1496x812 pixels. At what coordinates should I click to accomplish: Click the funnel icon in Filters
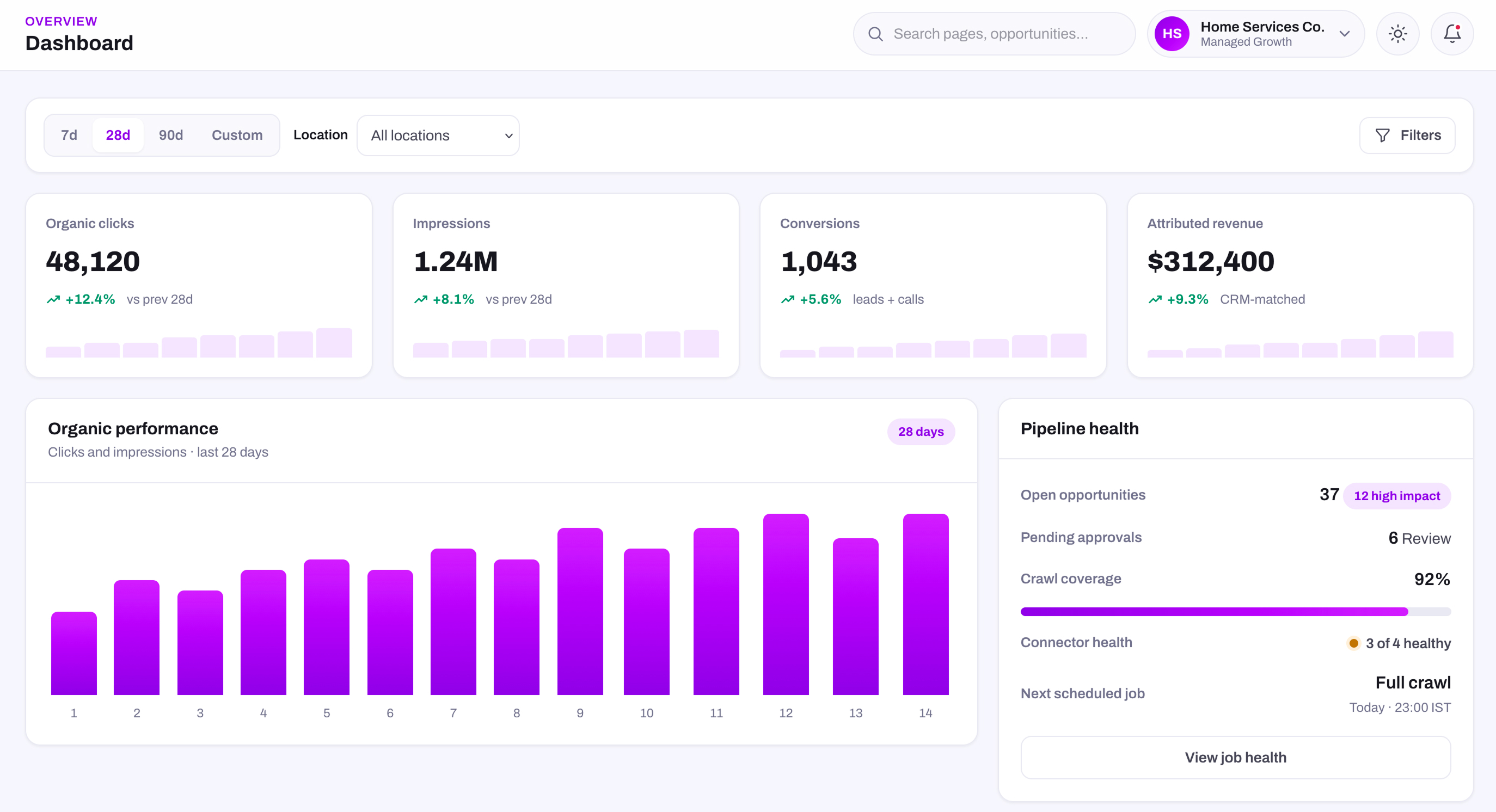pos(1382,135)
